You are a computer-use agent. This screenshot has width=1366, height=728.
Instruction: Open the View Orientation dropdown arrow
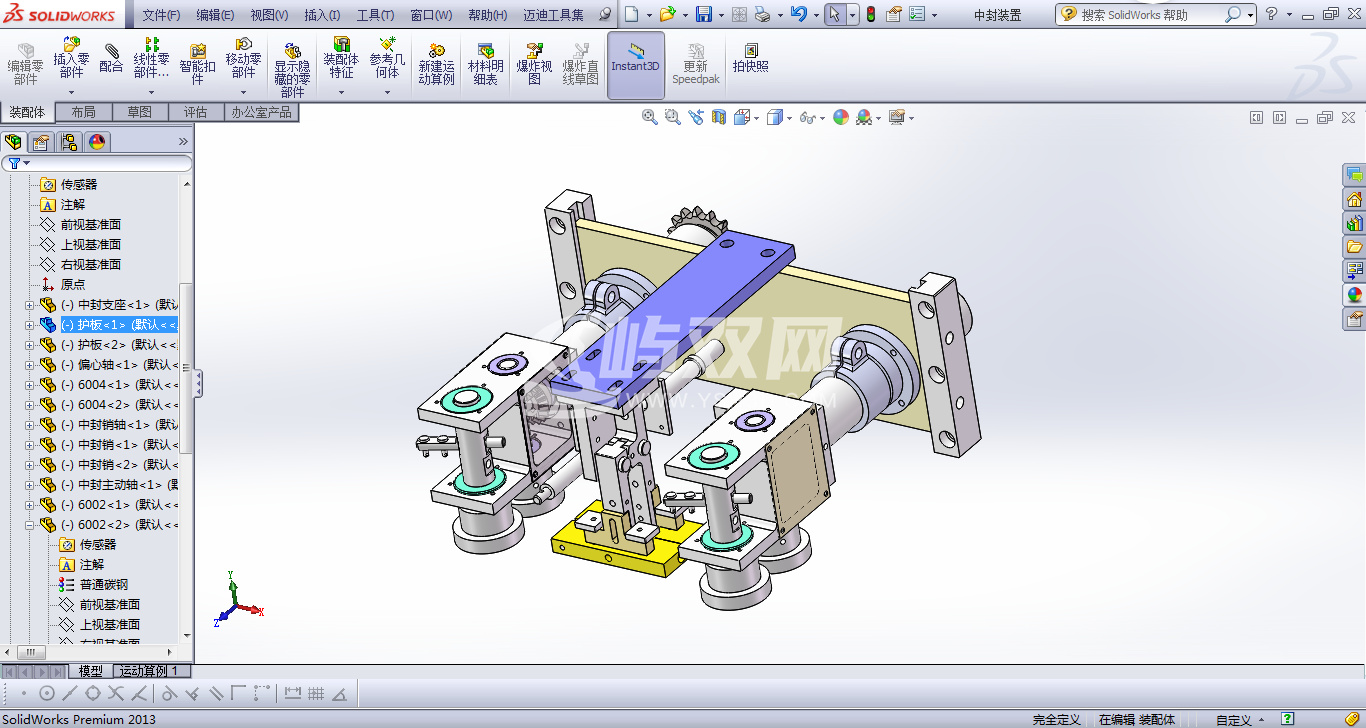[x=758, y=118]
